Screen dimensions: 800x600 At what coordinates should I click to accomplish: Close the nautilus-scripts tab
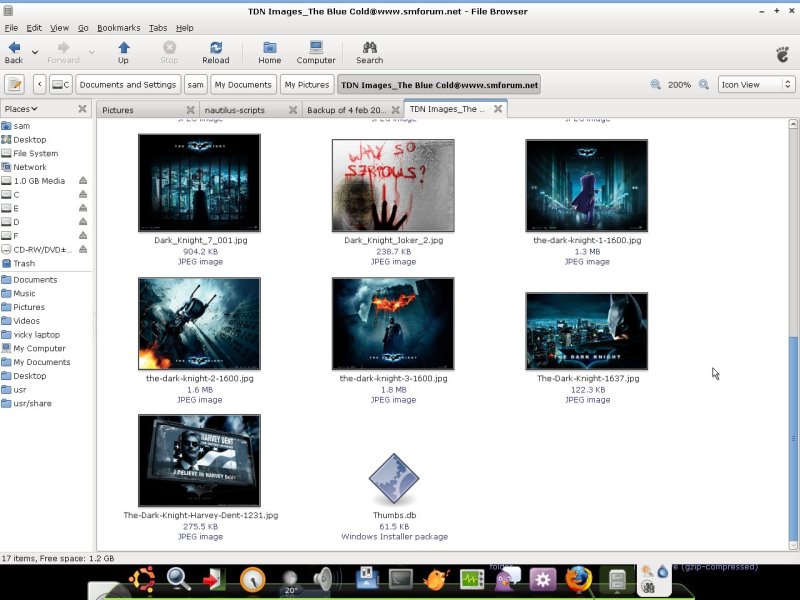pyautogui.click(x=293, y=110)
